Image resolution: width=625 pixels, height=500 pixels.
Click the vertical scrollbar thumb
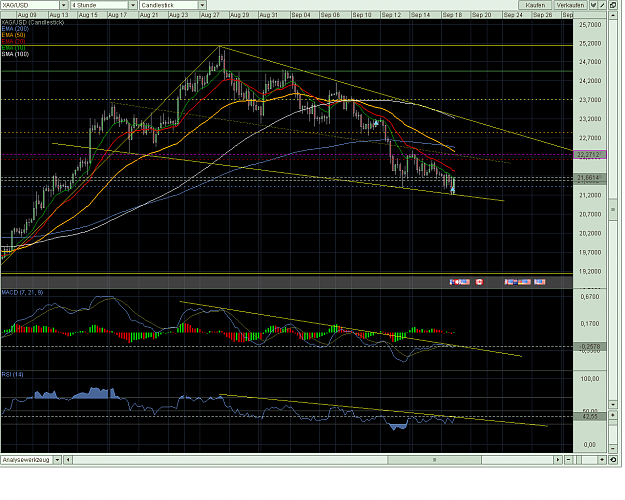613,209
